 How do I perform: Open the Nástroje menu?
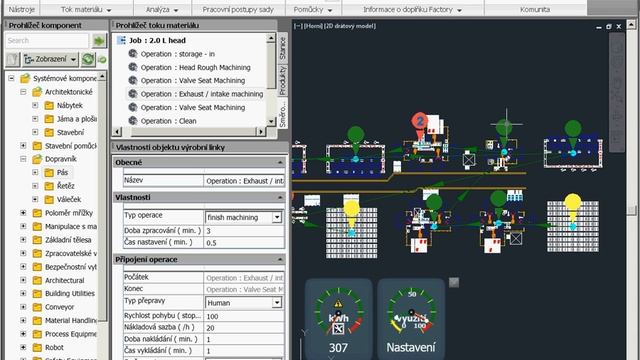tap(21, 9)
